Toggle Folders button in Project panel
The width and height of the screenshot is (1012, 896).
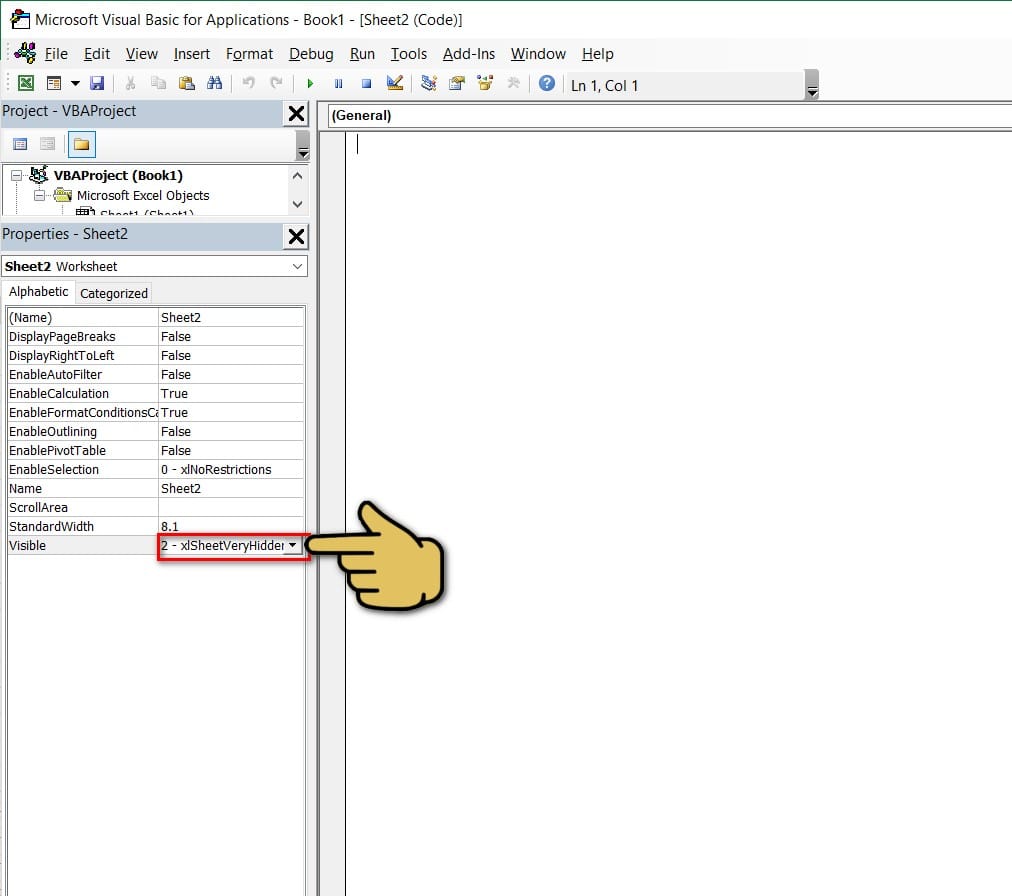pyautogui.click(x=81, y=145)
